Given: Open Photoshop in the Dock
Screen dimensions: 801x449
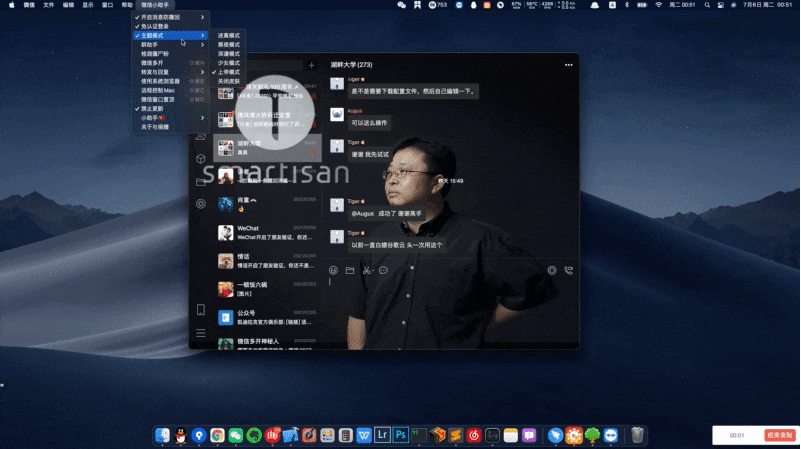Looking at the screenshot, I should [400, 435].
